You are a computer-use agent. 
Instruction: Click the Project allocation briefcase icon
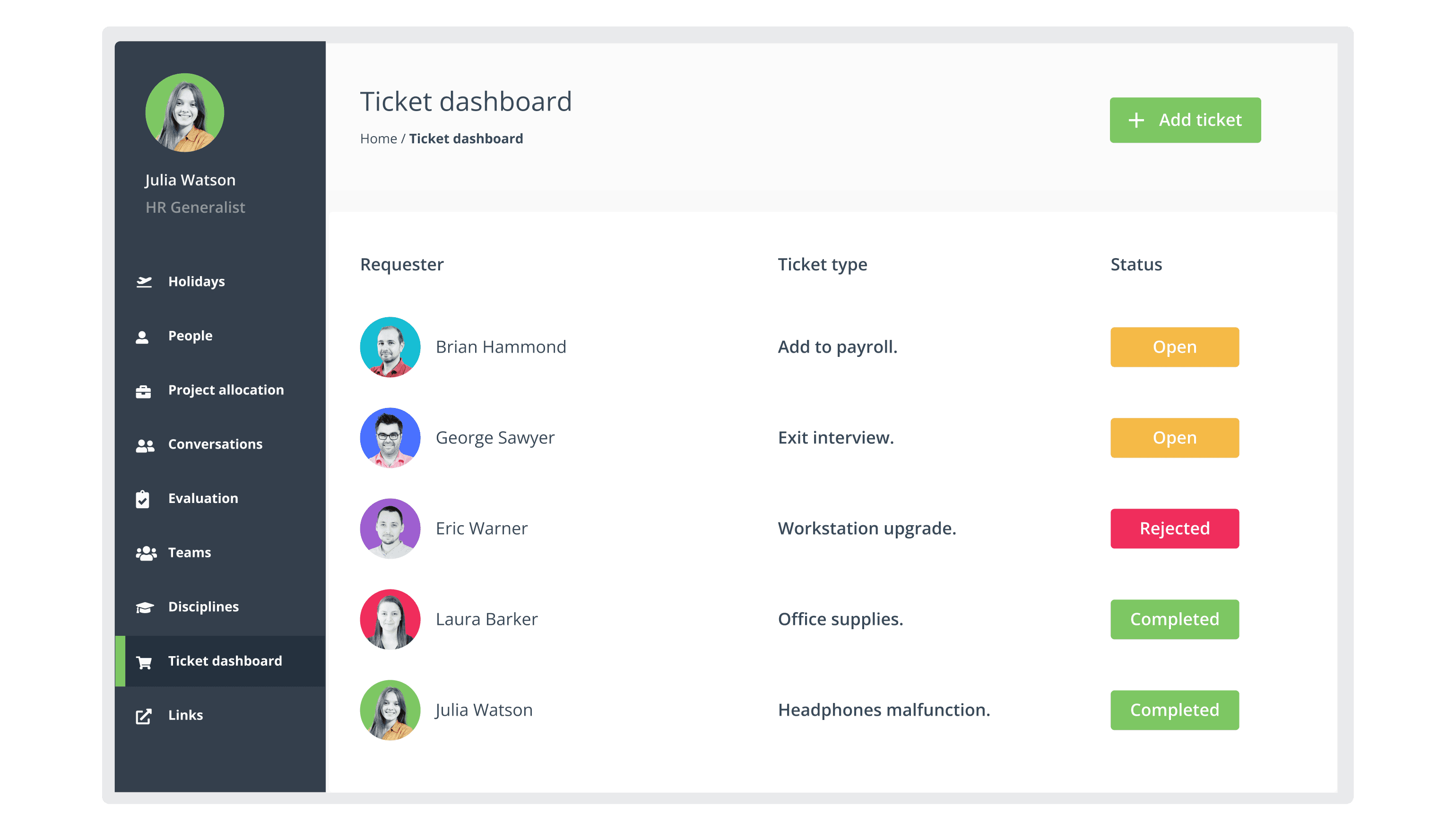coord(143,391)
